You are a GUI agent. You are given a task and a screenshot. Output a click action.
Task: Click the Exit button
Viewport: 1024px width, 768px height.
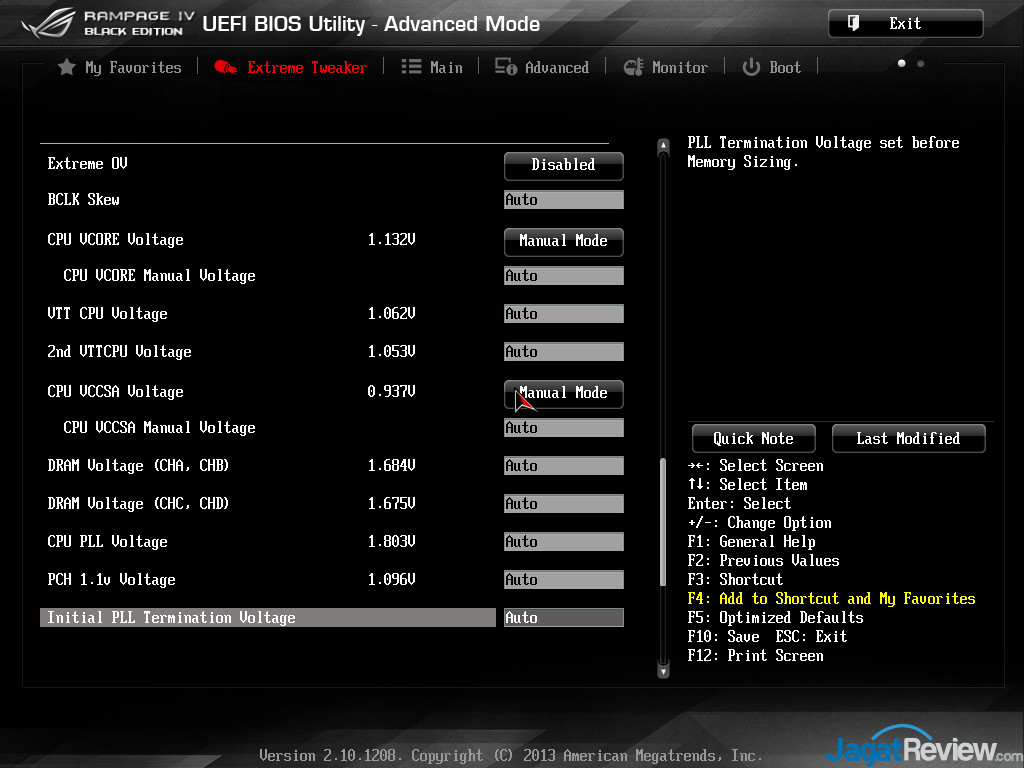(905, 24)
